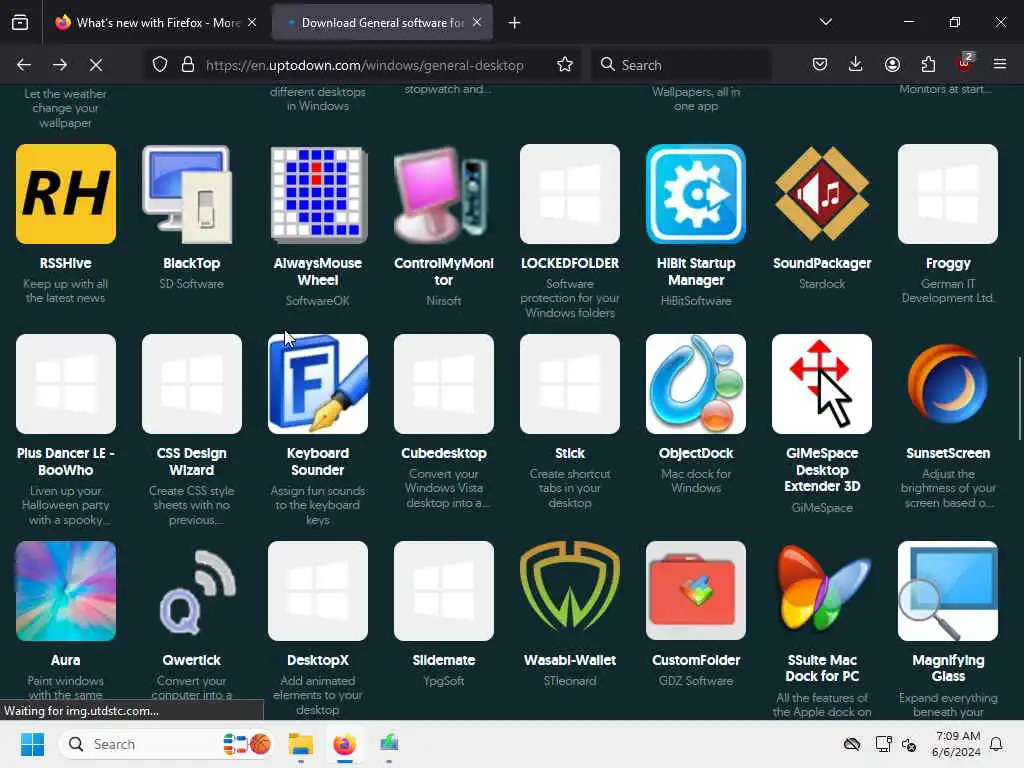1024x768 pixels.
Task: Open the Extensions puzzle icon
Action: point(928,64)
